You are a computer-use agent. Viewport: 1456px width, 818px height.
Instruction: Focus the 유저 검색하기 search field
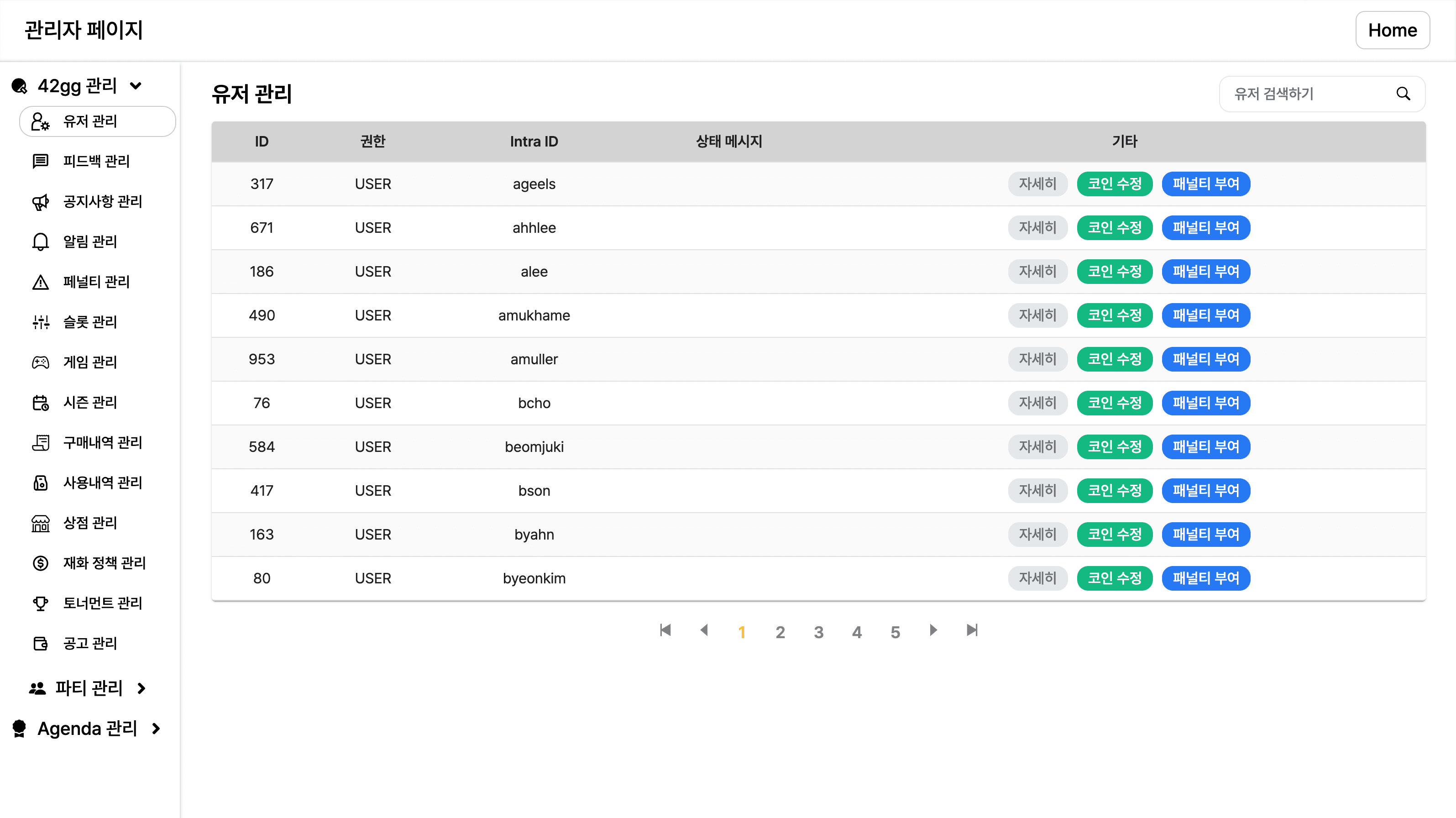(1321, 94)
